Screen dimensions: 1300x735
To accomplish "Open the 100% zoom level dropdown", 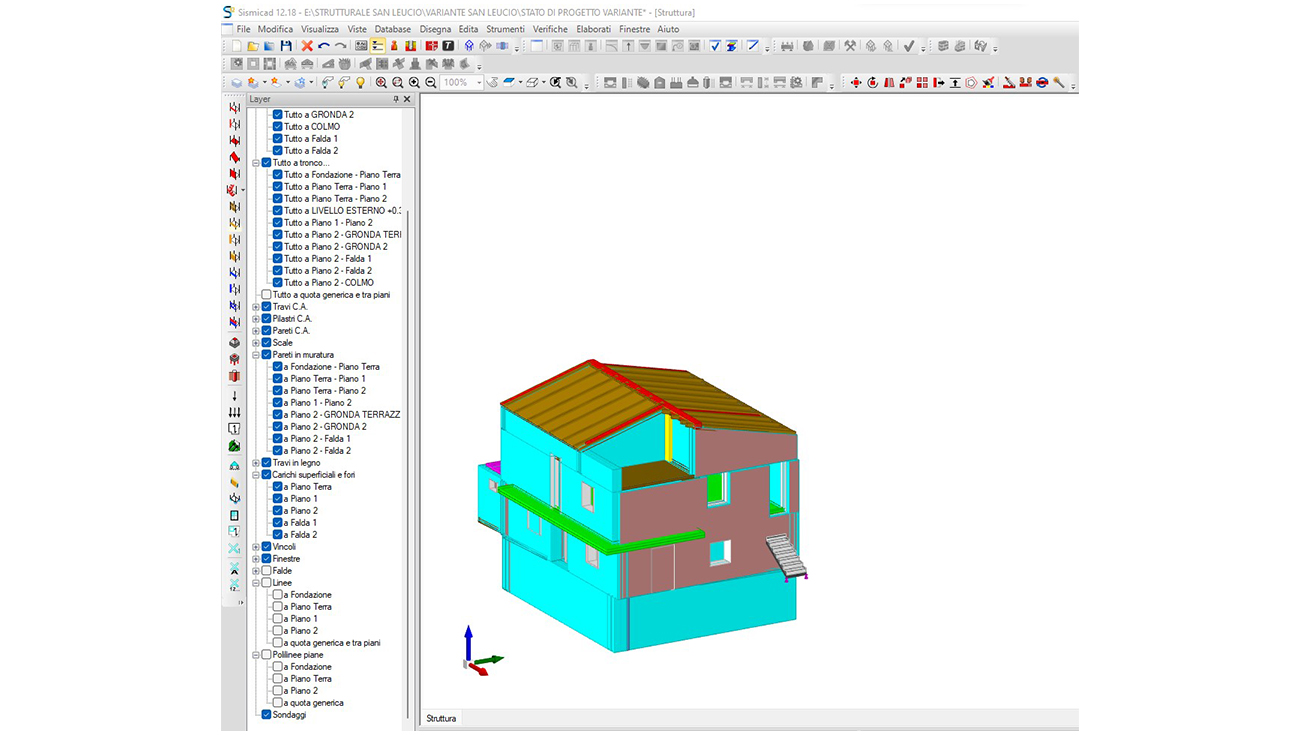I will tap(479, 83).
